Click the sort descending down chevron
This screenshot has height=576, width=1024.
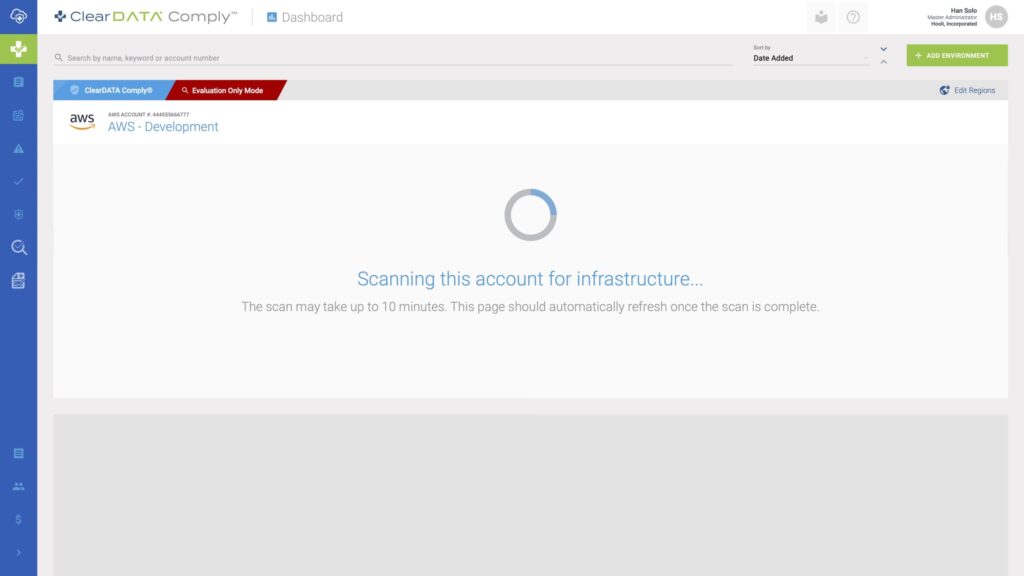[884, 49]
